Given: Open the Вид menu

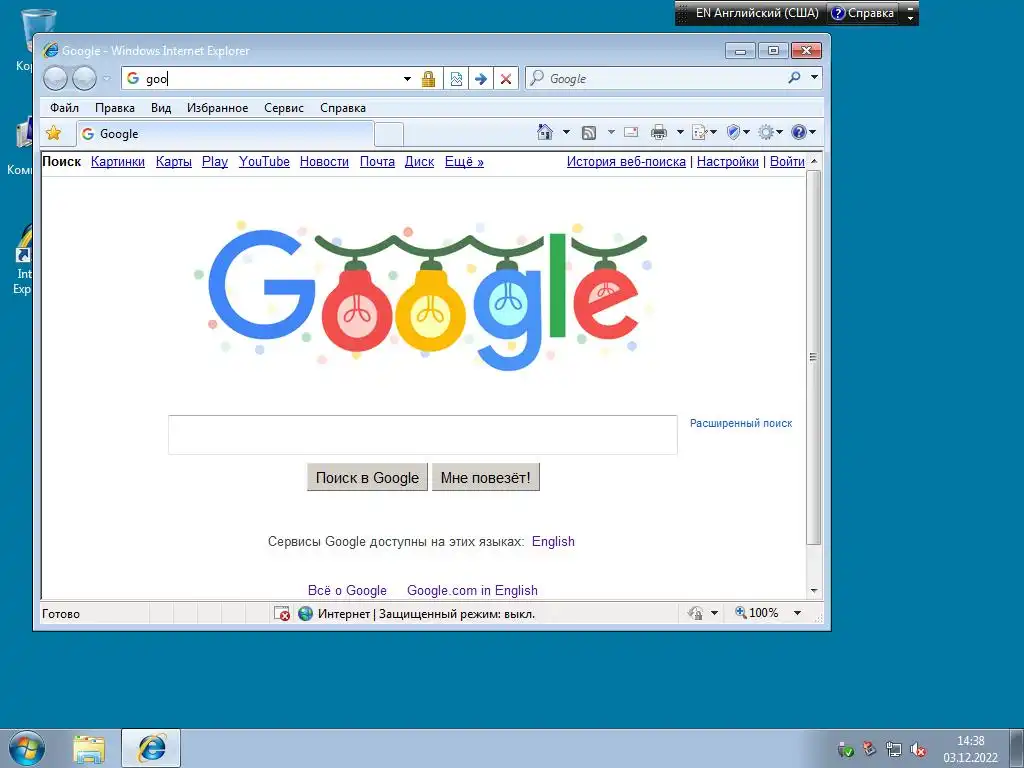Looking at the screenshot, I should tap(161, 108).
